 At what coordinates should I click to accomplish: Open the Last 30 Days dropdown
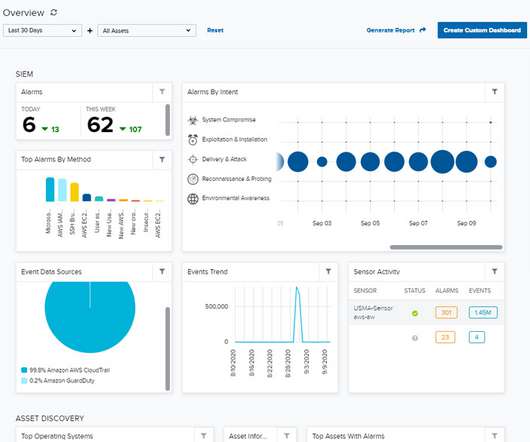pyautogui.click(x=43, y=30)
